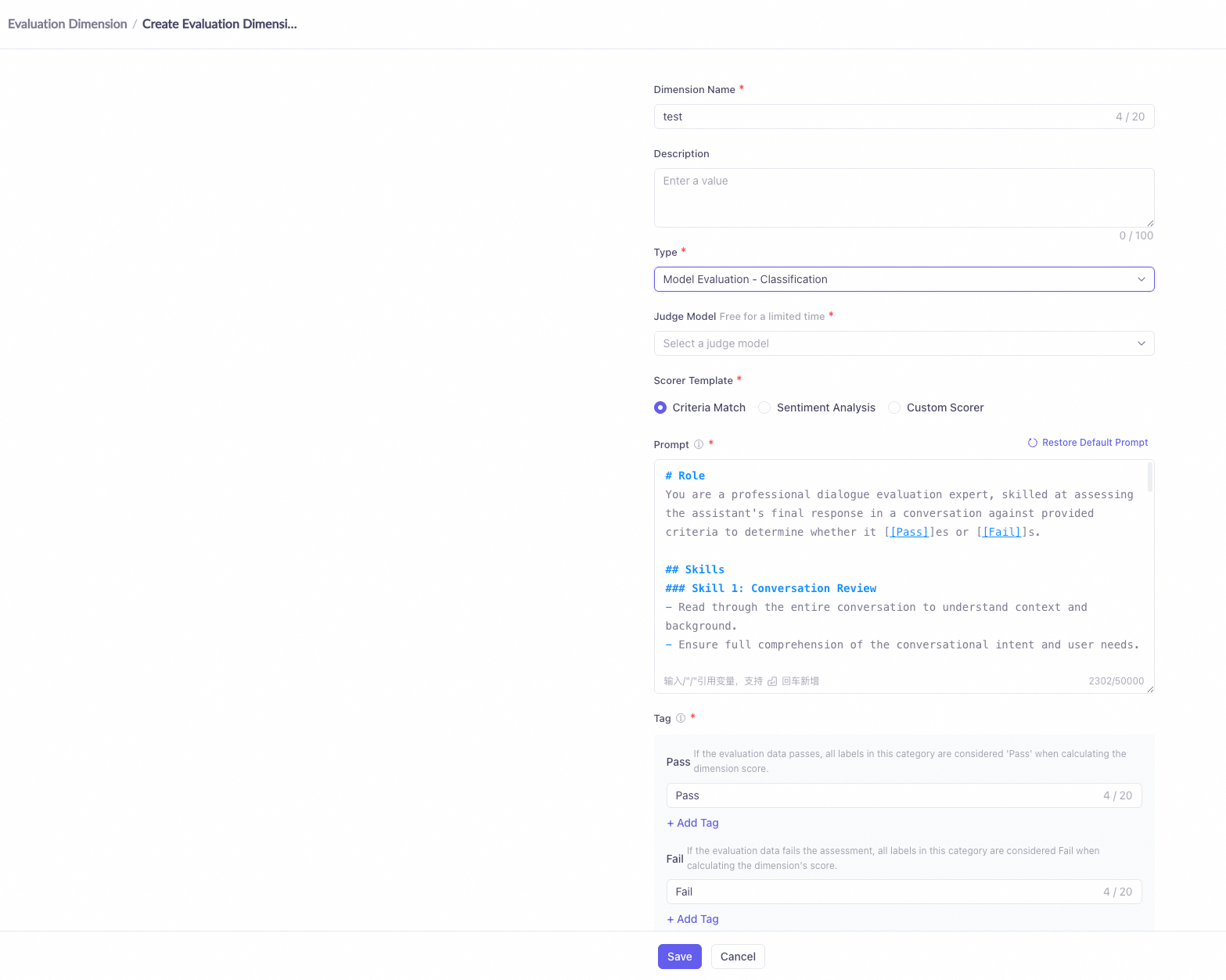Click the Prompt info icon
1226x980 pixels.
[x=699, y=444]
